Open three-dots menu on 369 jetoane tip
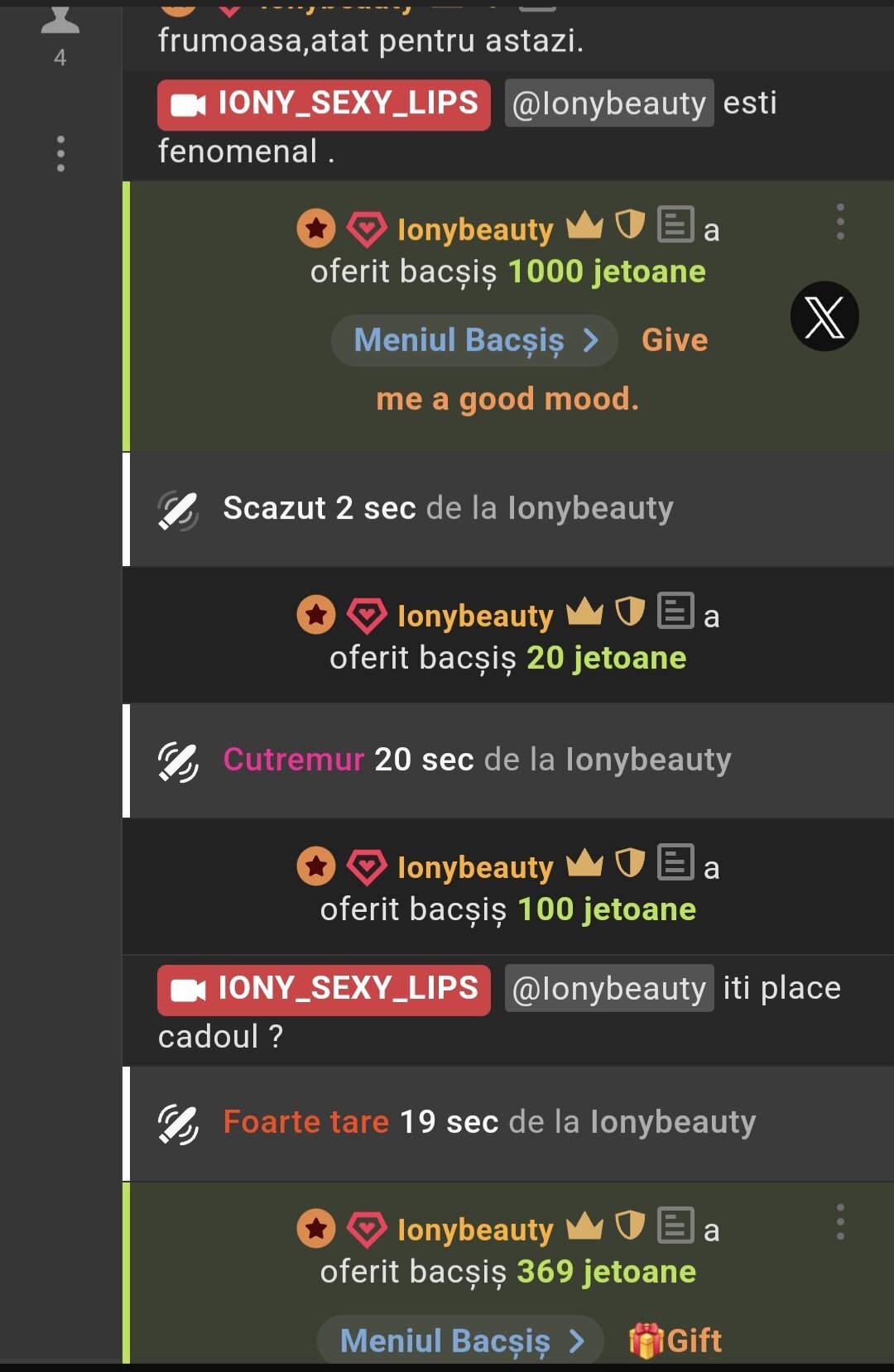Viewport: 894px width, 1372px height. tap(840, 1221)
